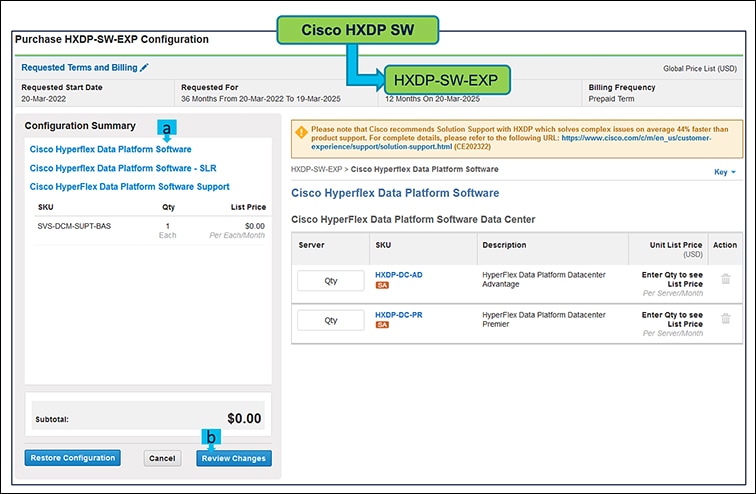Screen dimensions: 756x494
Task: Click the Restore Configuration button
Action: click(72, 458)
